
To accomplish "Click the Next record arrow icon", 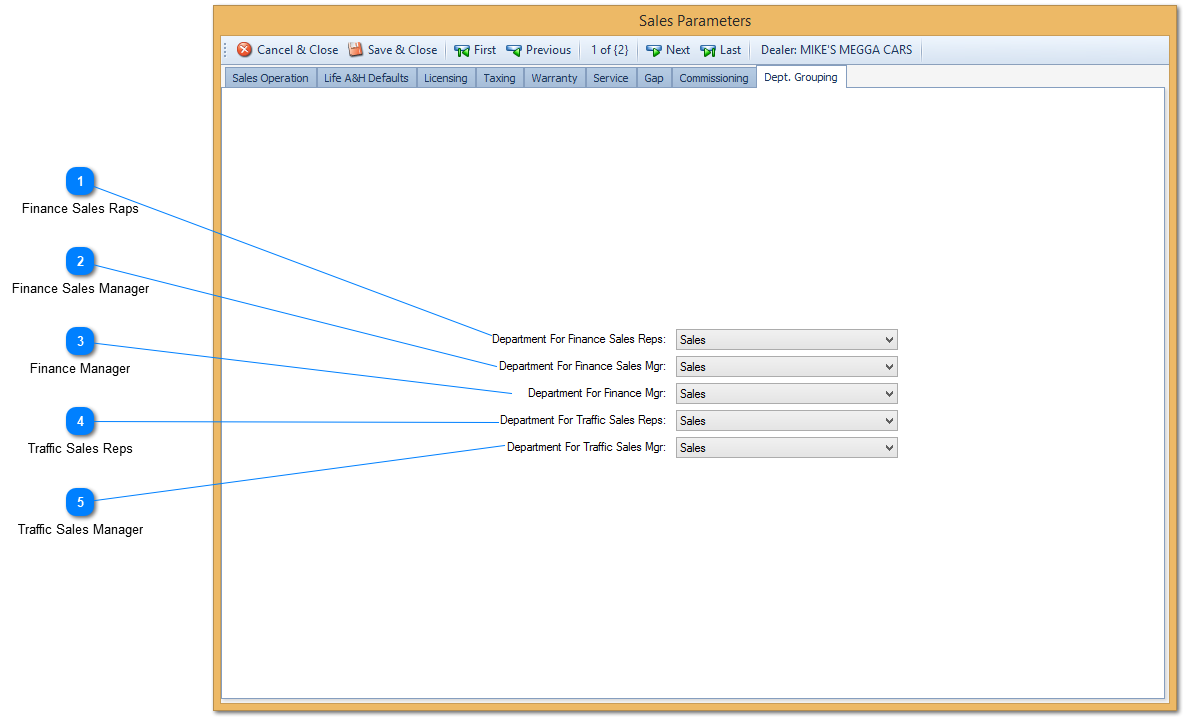I will [x=654, y=51].
